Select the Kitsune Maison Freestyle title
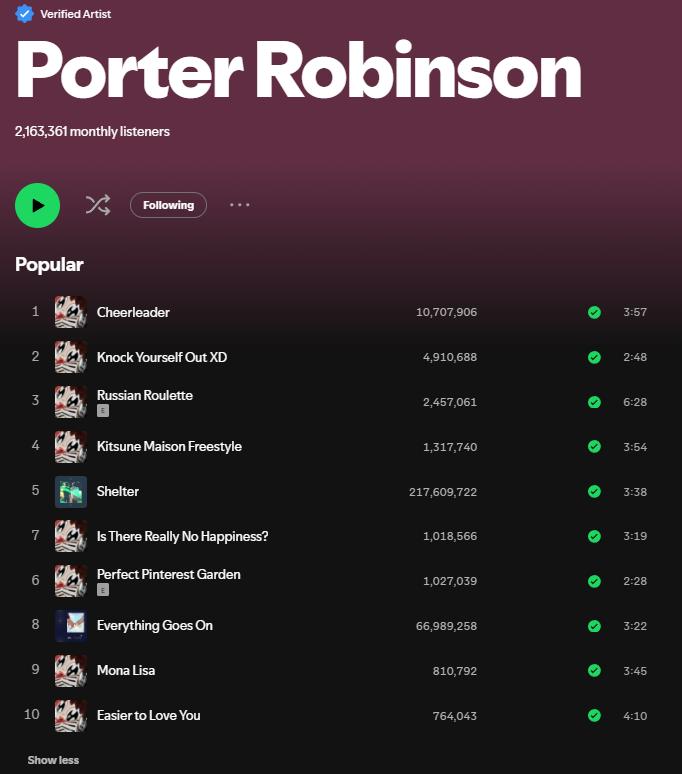Screen dimensions: 682x774 (169, 446)
